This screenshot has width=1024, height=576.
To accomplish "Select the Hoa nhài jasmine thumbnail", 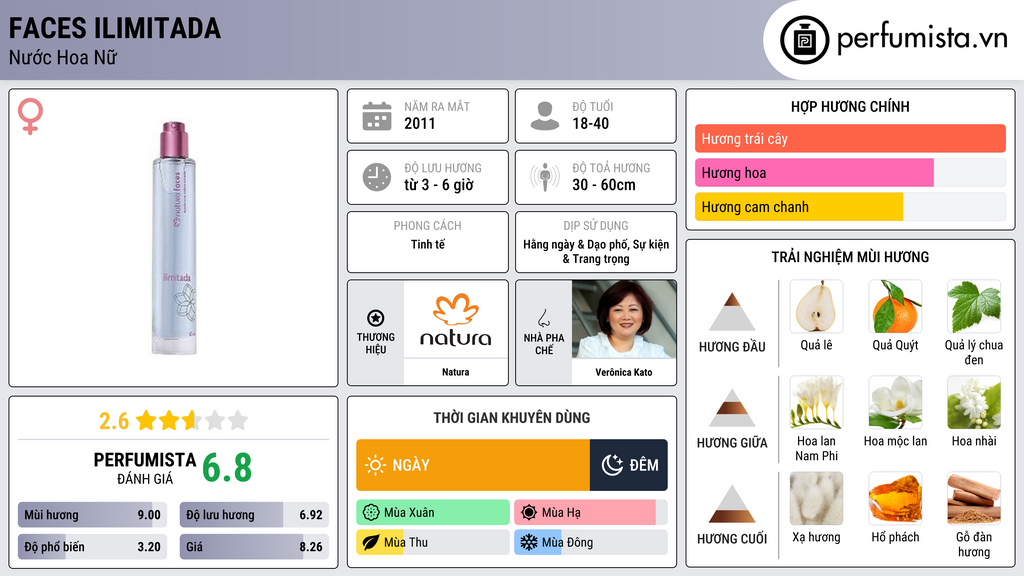I will point(974,402).
